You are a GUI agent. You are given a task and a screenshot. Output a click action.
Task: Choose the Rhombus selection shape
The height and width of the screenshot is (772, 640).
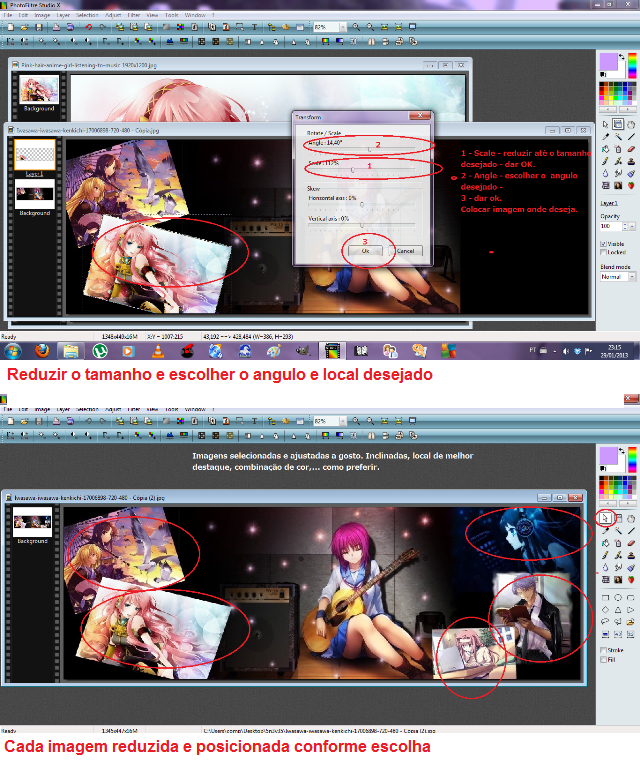(x=606, y=610)
